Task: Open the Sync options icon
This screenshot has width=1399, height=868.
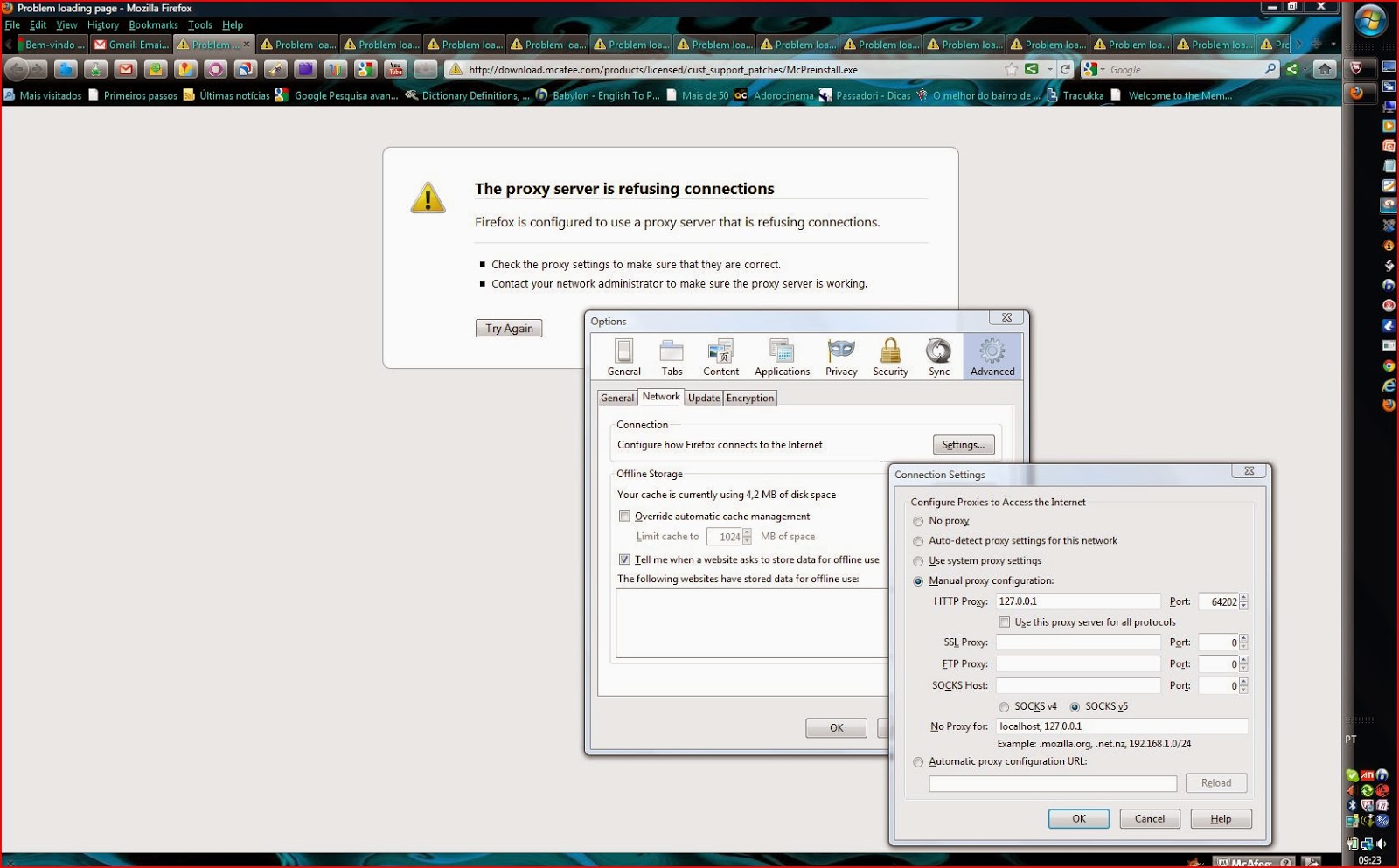Action: [939, 358]
